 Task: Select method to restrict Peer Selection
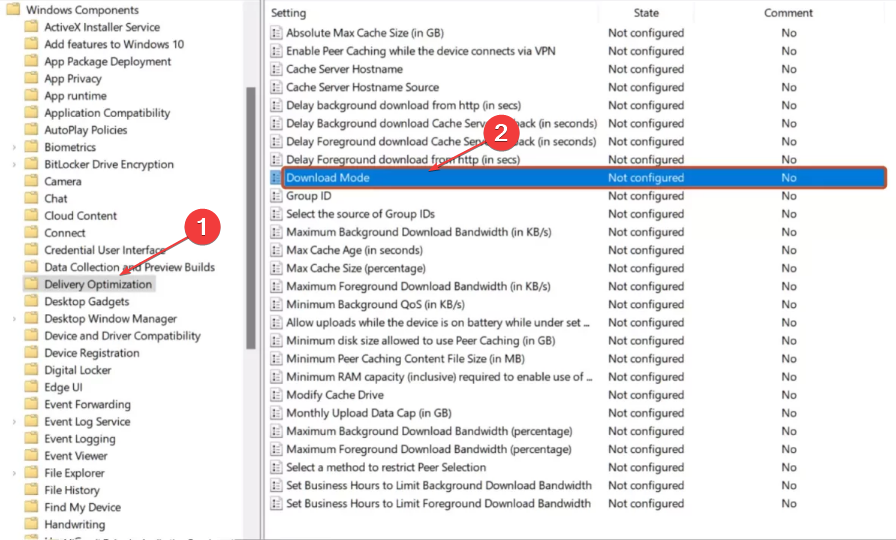(386, 467)
